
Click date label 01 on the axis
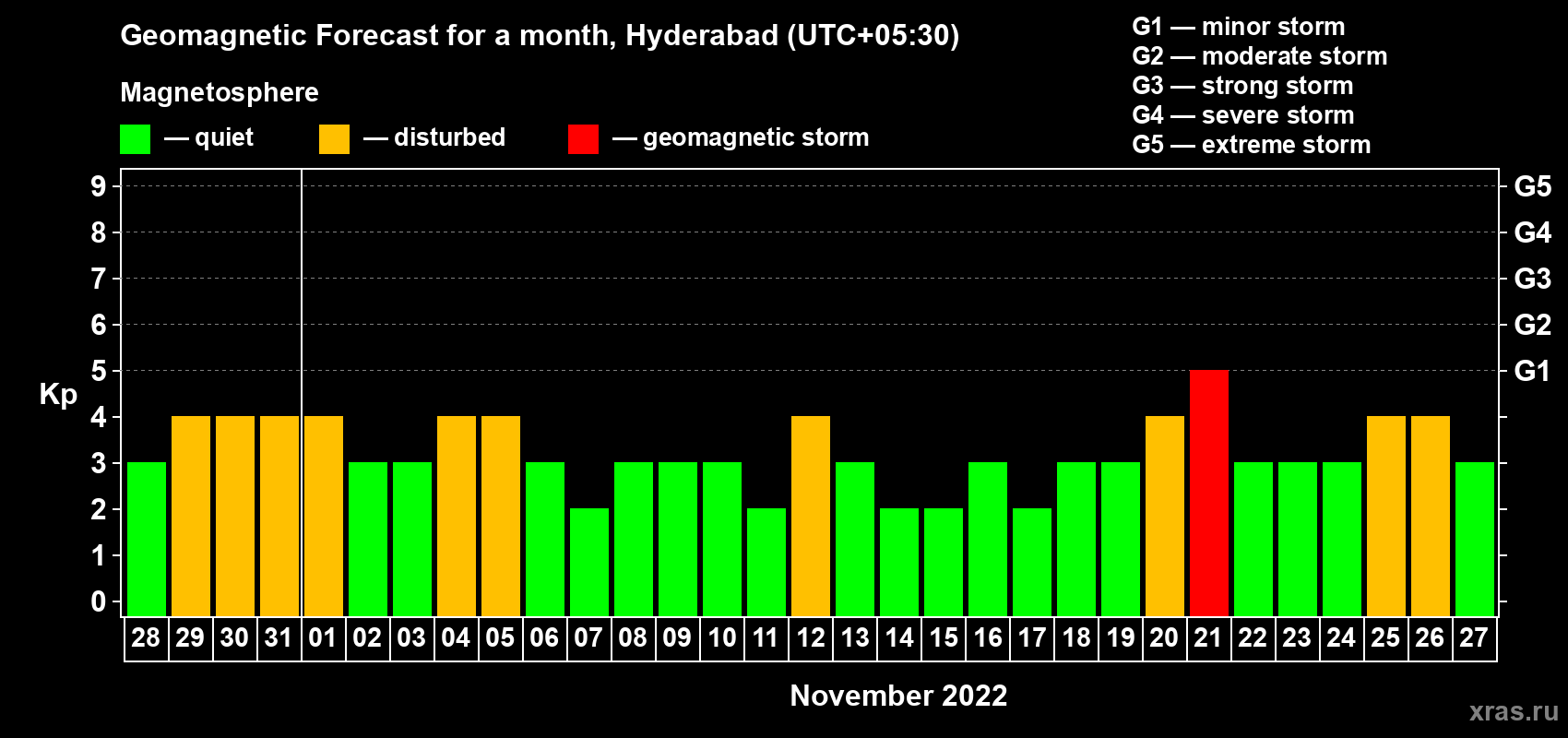point(323,638)
